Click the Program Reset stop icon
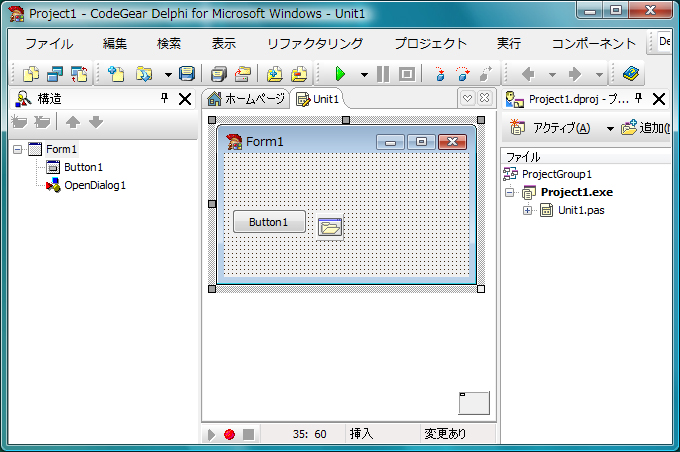The image size is (680, 452). 407,74
